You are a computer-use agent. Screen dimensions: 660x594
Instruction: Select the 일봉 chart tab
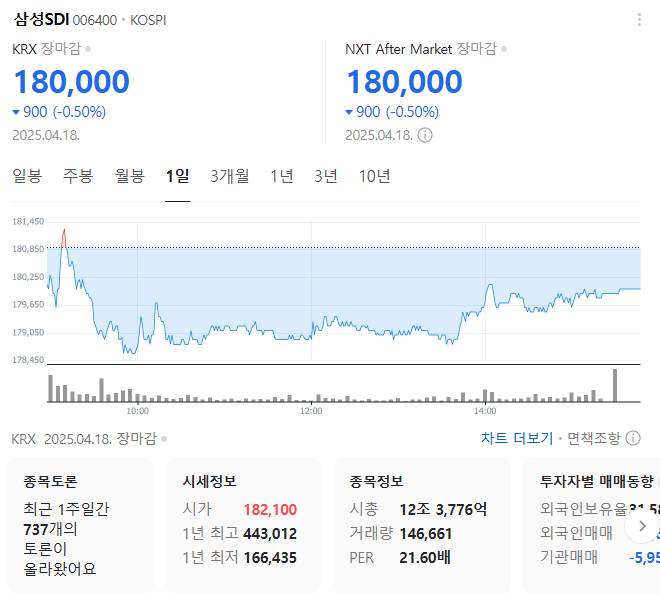tap(27, 176)
